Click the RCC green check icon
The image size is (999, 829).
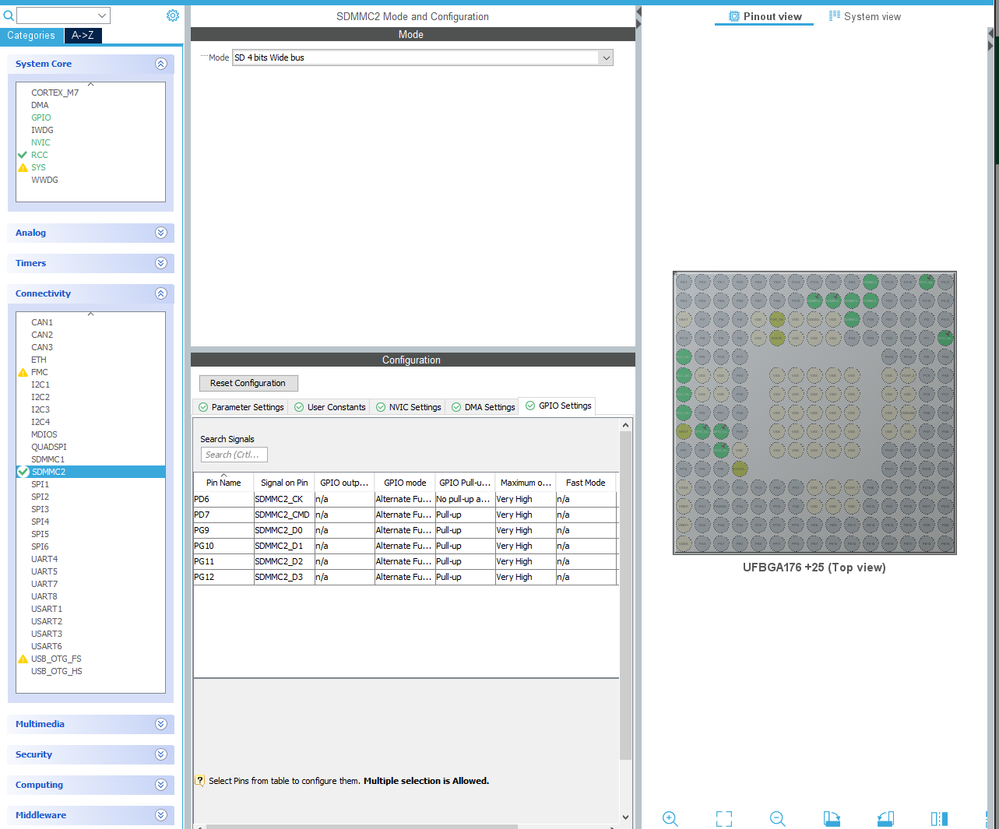pyautogui.click(x=23, y=155)
